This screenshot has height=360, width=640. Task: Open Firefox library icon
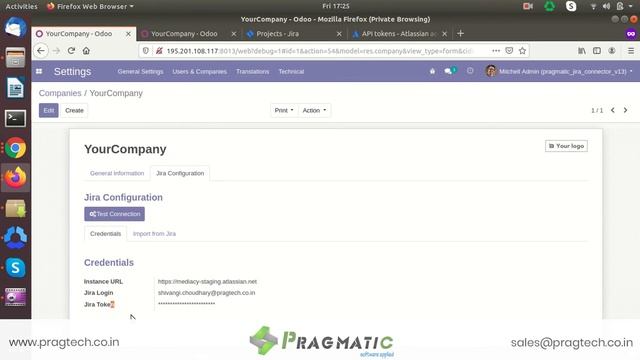[582, 51]
